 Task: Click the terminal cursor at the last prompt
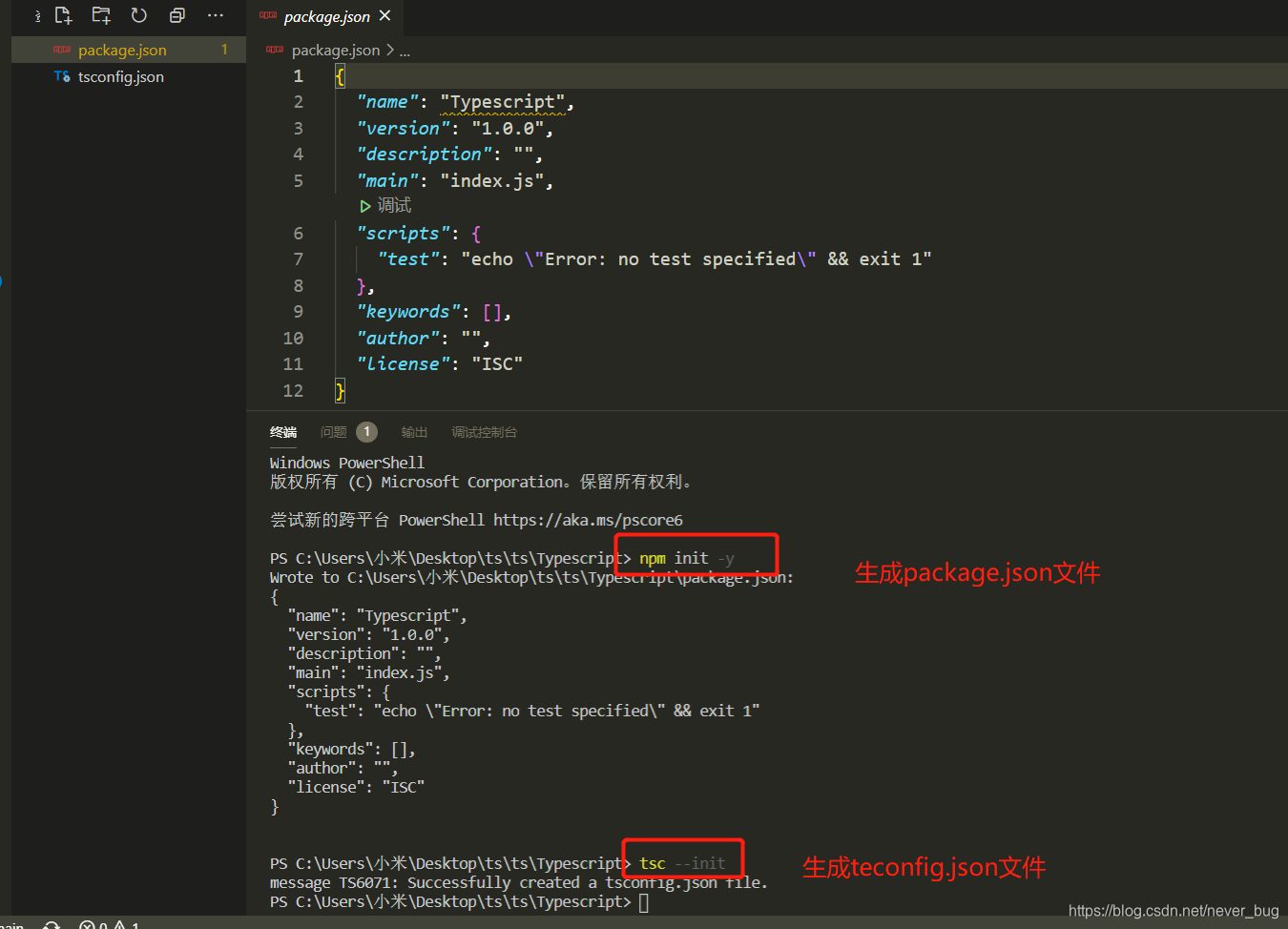pos(644,902)
